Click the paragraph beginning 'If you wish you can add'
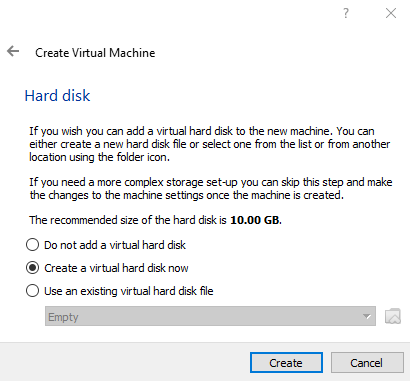The image size is (410, 381). [x=210, y=144]
